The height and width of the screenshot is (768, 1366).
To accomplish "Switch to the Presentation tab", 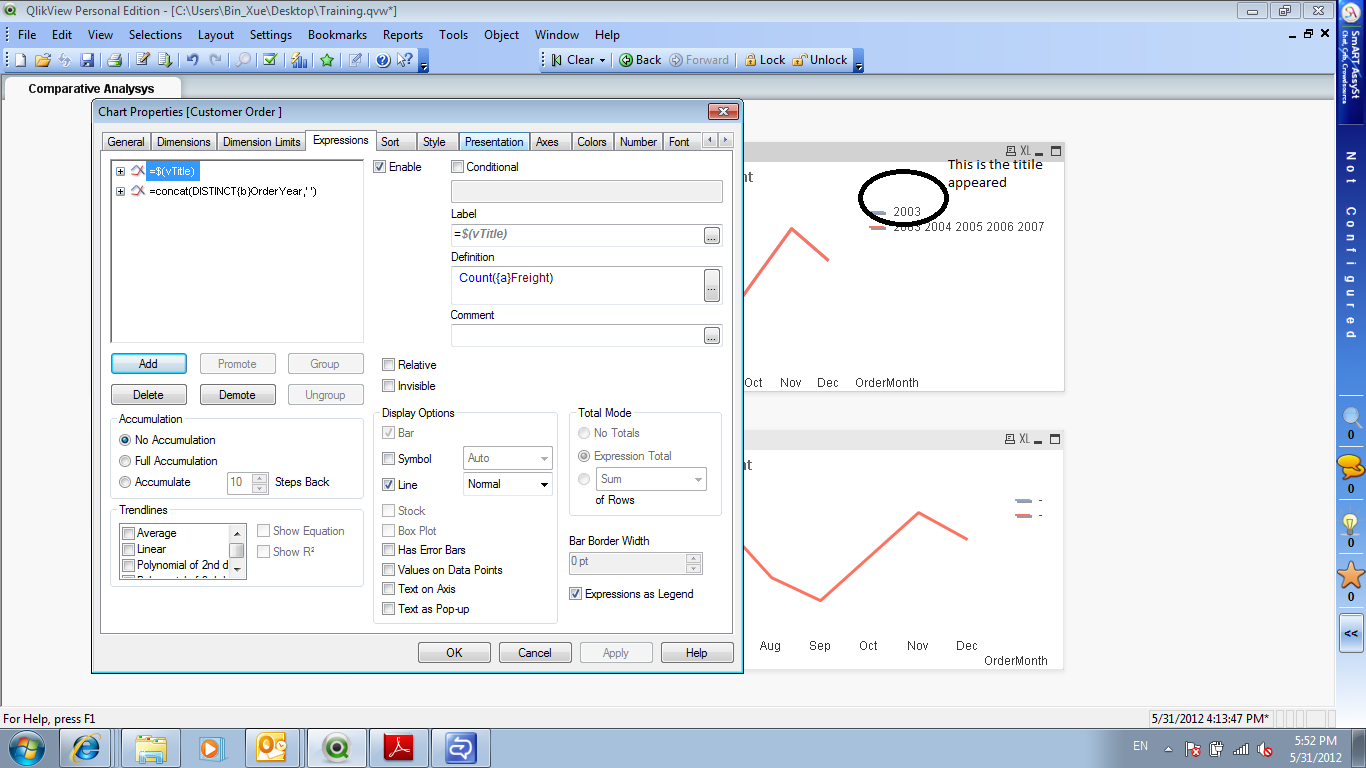I will click(494, 141).
